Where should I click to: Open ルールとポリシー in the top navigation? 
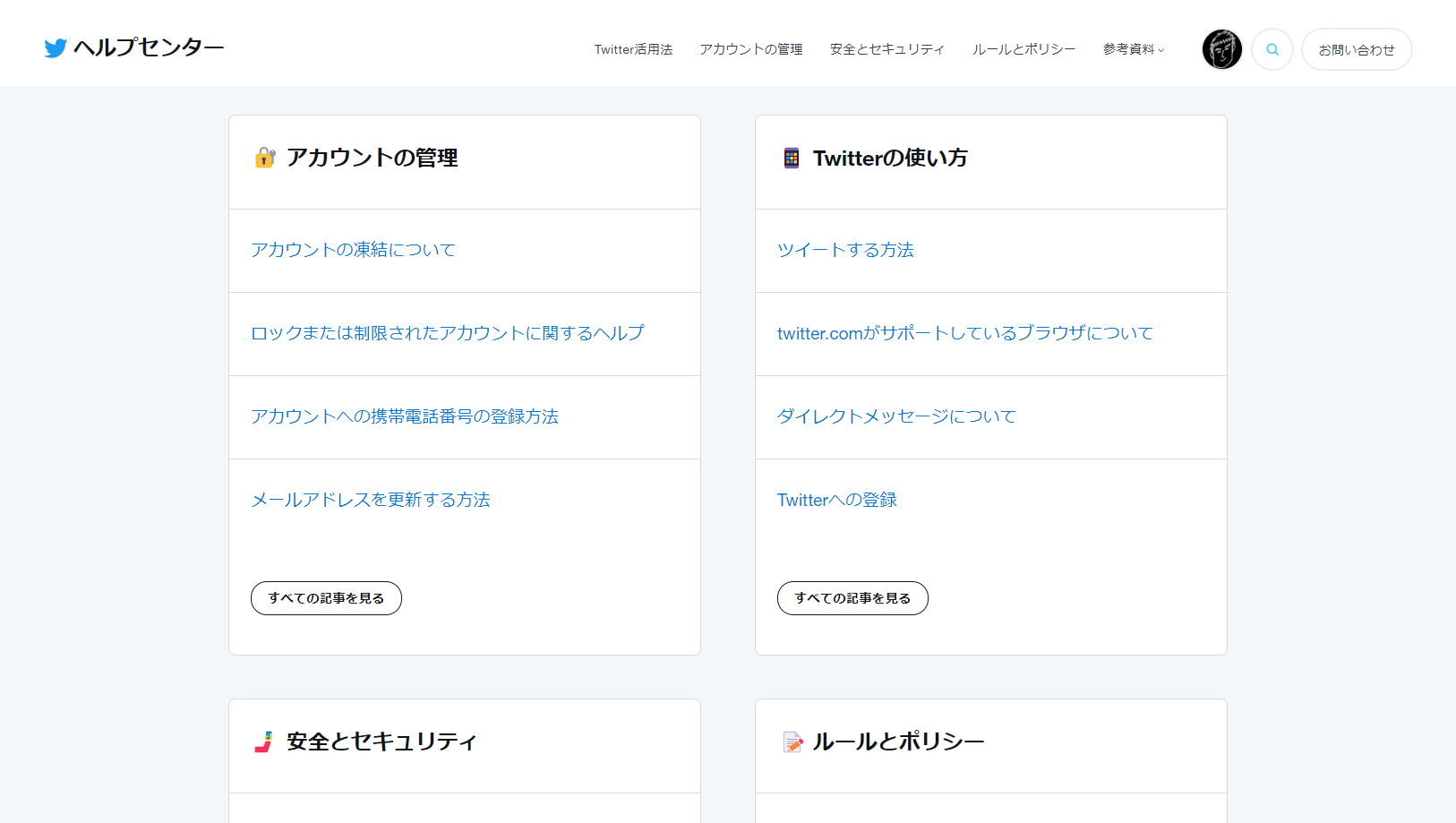pyautogui.click(x=1024, y=49)
